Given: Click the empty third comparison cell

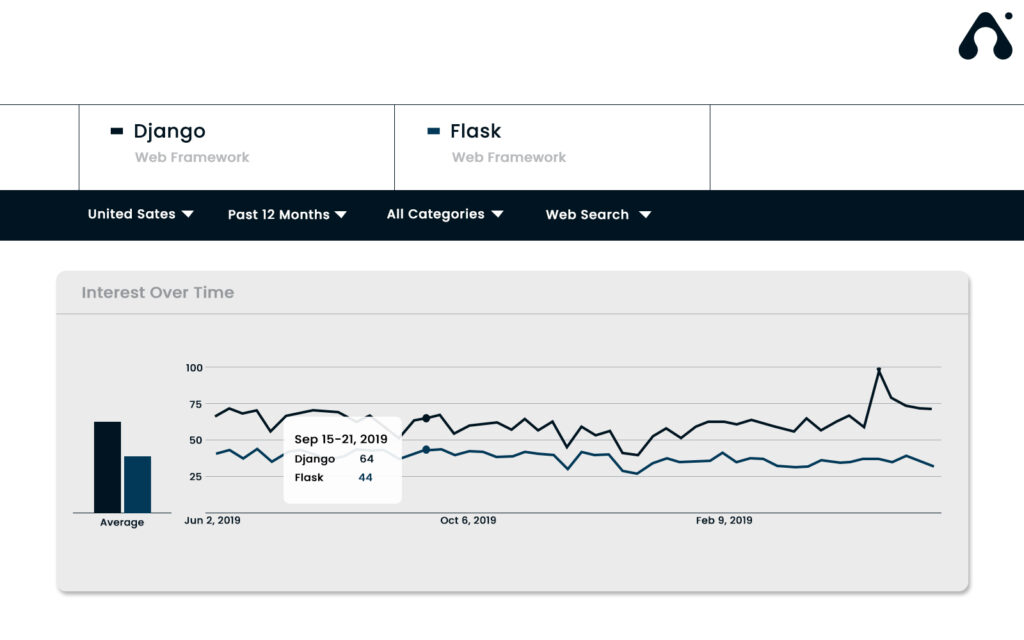Looking at the screenshot, I should click(x=866, y=147).
